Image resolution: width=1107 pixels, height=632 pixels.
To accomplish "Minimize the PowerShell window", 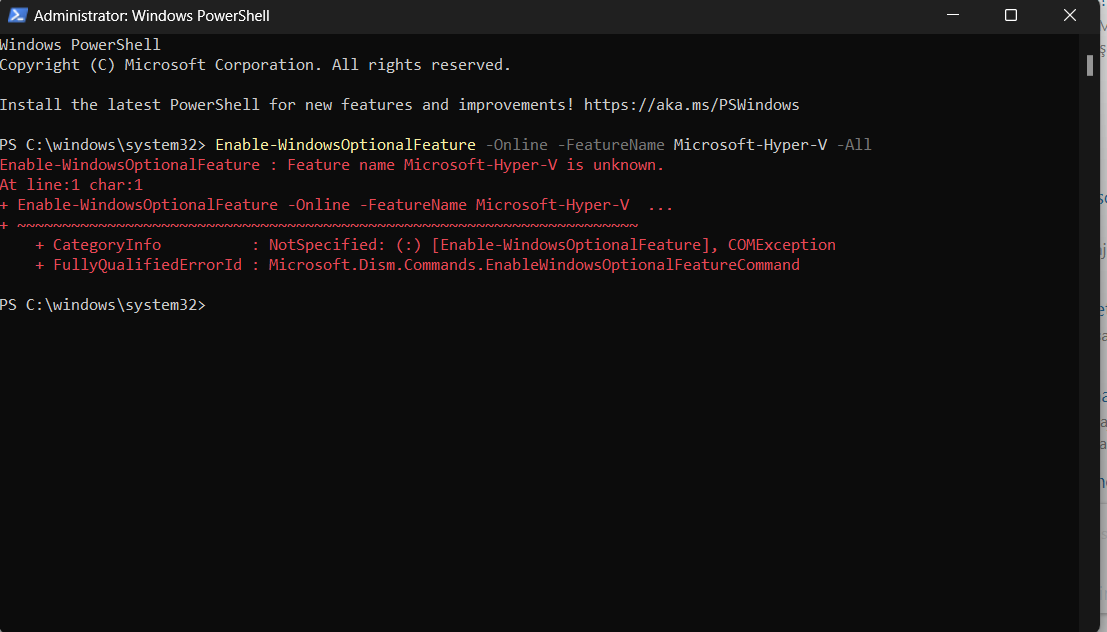I will pyautogui.click(x=957, y=15).
